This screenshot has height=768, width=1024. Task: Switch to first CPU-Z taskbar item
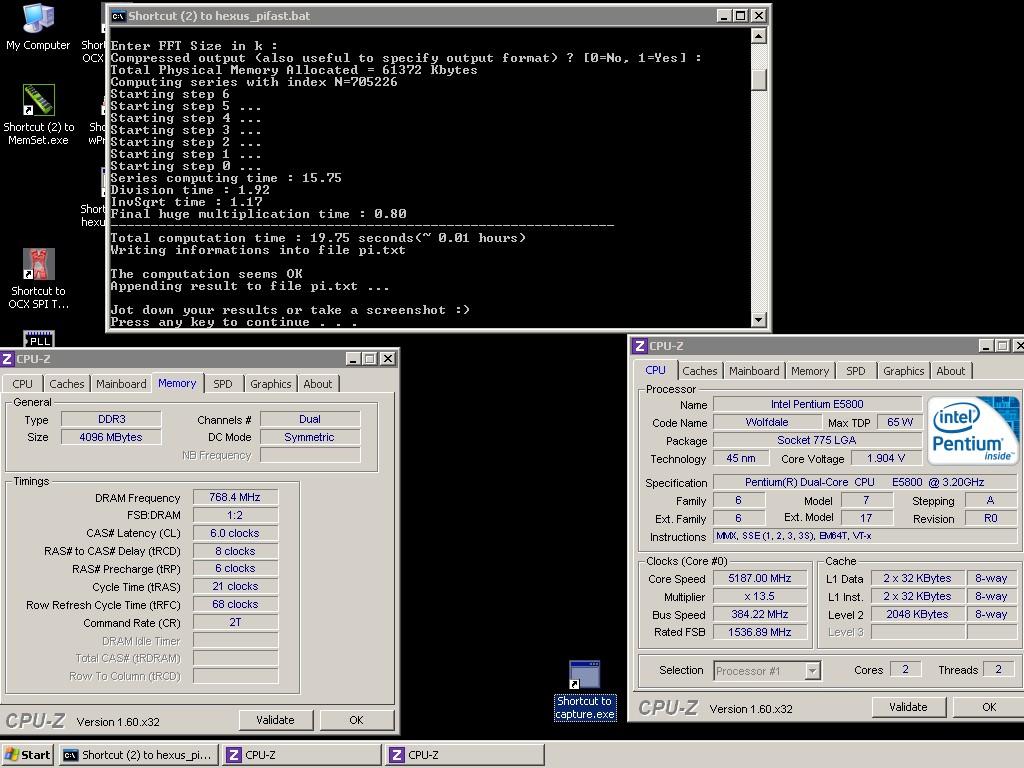click(302, 755)
